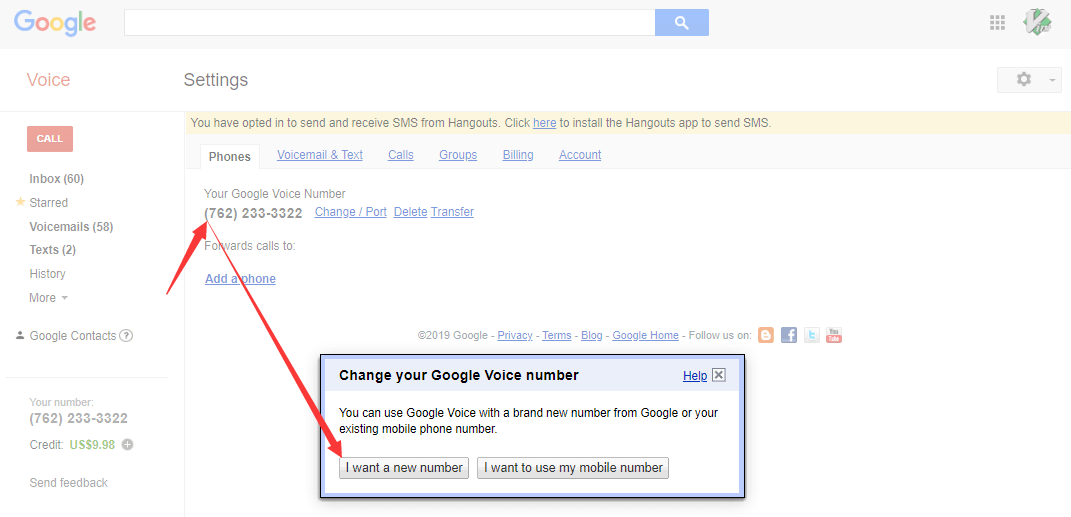
Task: Open Inbox (60) in sidebar
Action: tap(57, 179)
